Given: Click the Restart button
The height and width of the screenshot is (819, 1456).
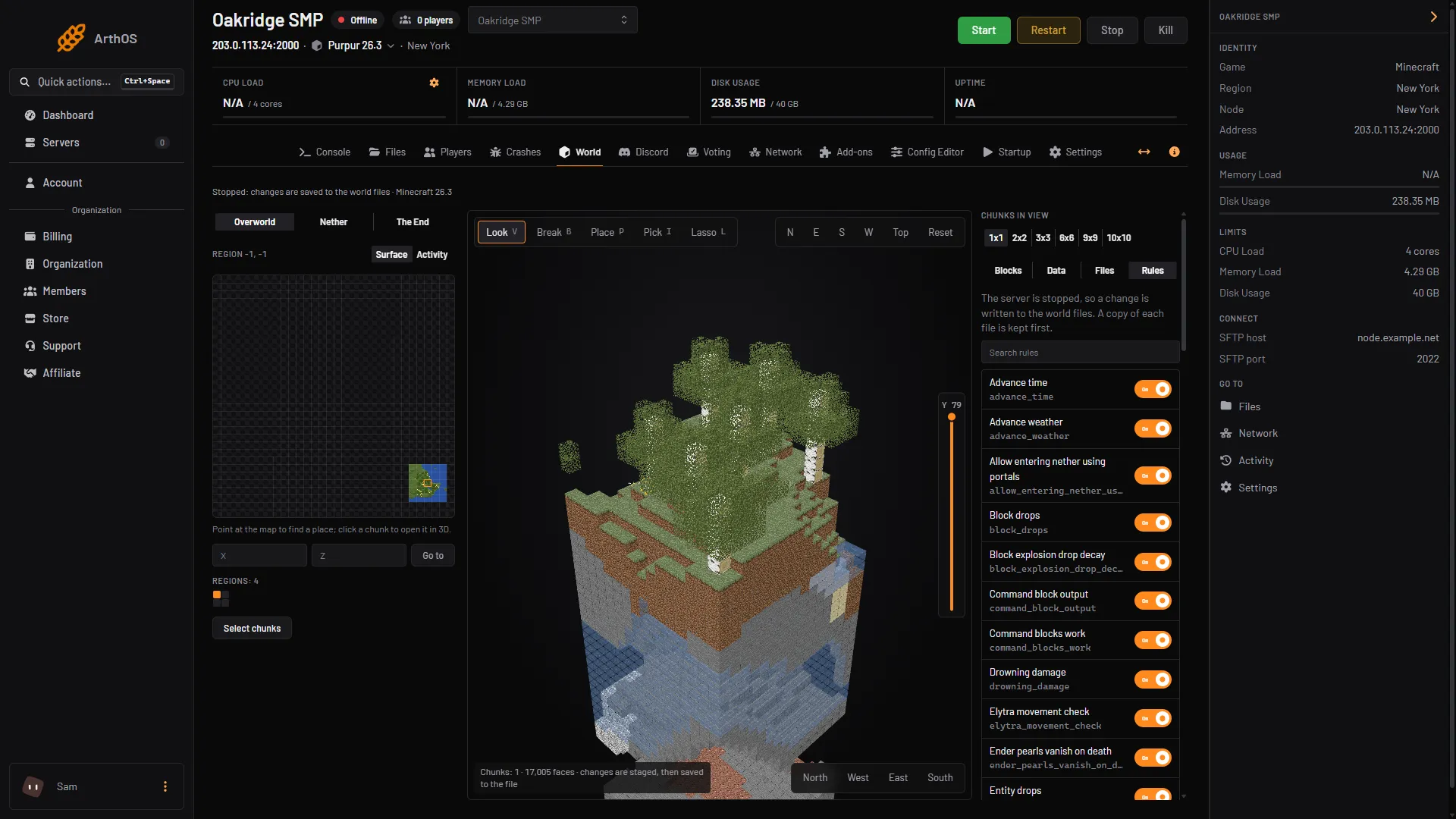Looking at the screenshot, I should [1048, 30].
